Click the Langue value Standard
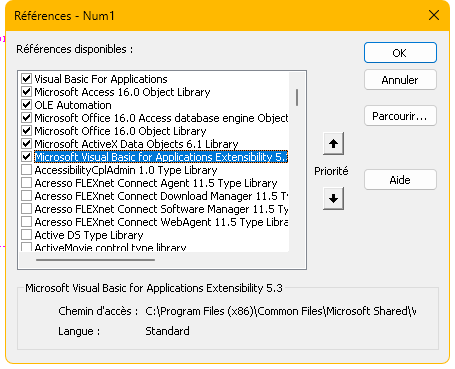Image resolution: width=455 pixels, height=369 pixels. click(x=167, y=331)
